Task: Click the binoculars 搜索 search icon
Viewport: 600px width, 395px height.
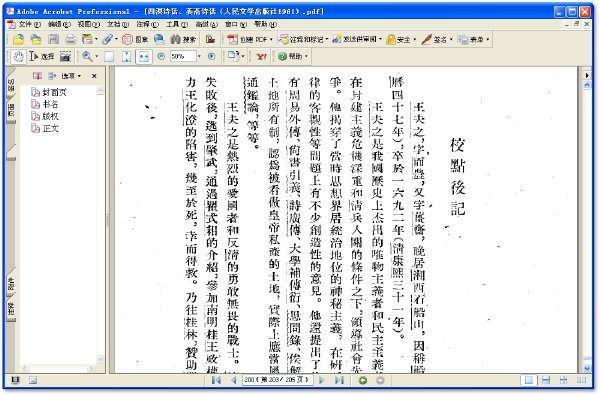Action: (183, 39)
